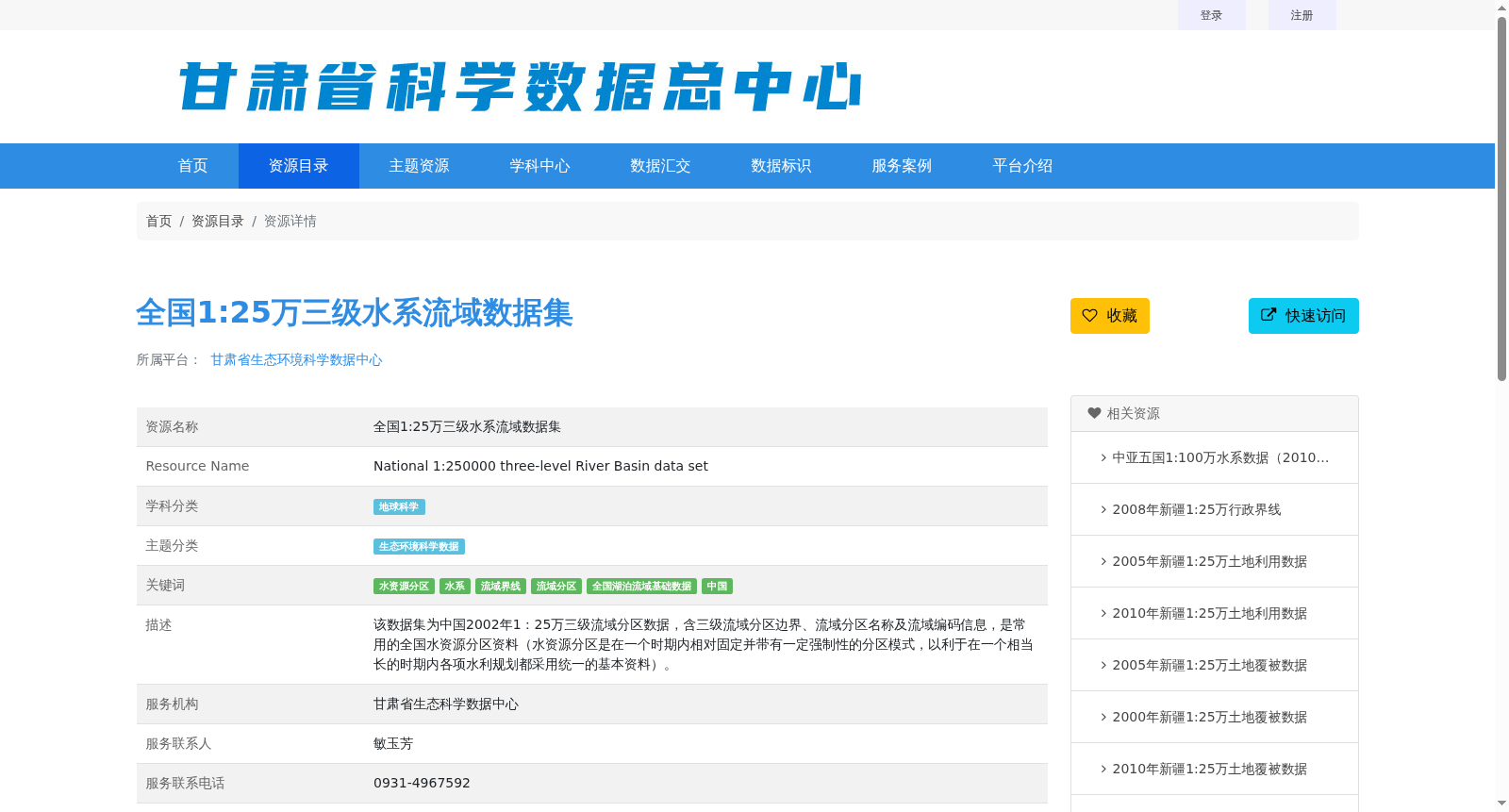Click the scrollbar up arrow
1509x812 pixels.
tap(1501, 8)
